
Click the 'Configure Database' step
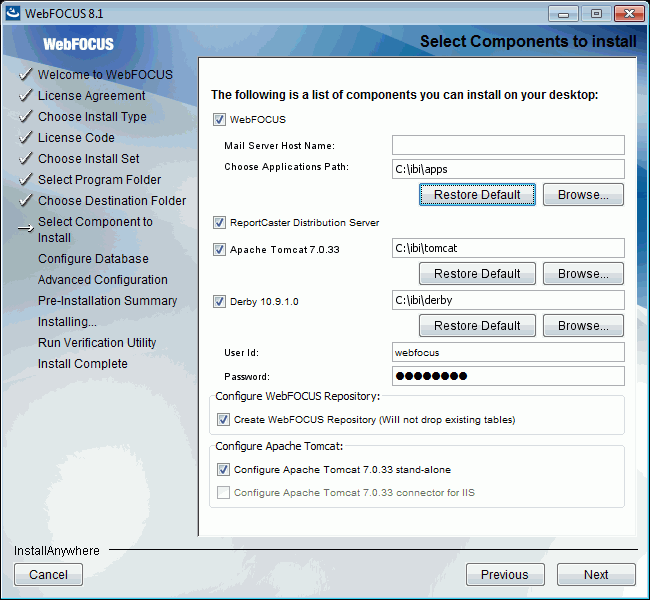[x=93, y=259]
